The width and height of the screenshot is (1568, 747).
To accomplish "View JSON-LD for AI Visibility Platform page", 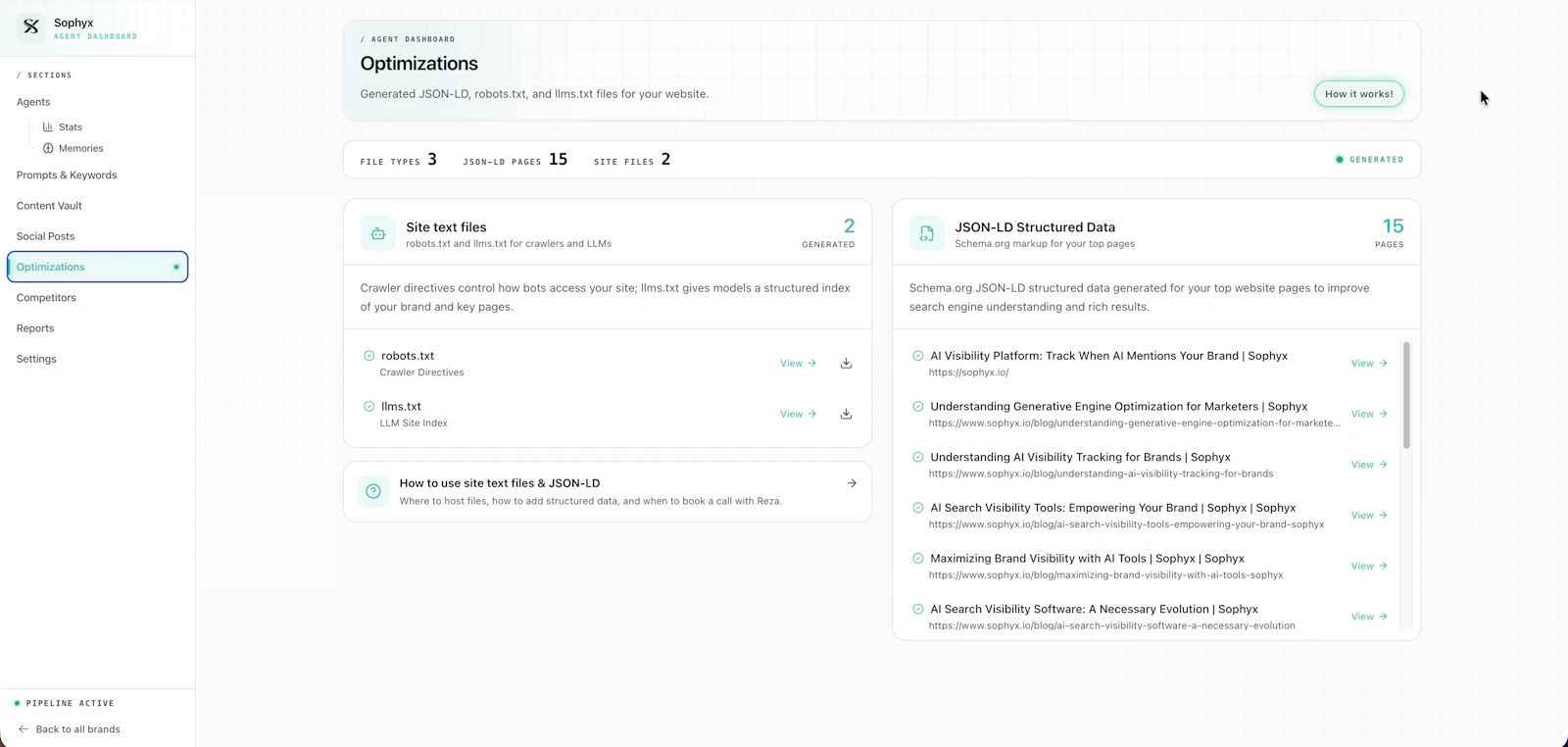I will (x=1369, y=364).
